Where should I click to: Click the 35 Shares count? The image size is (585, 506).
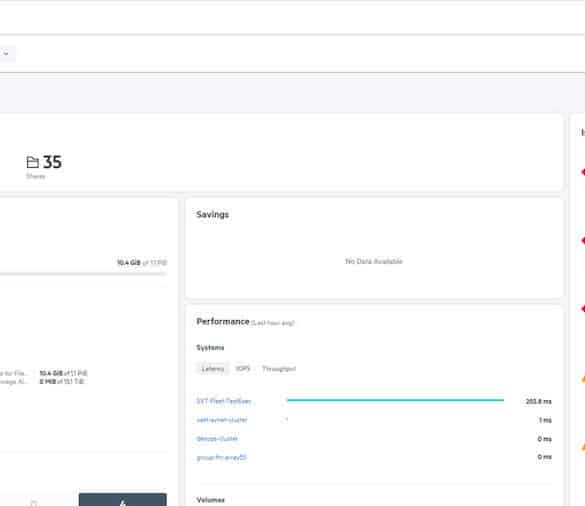click(x=52, y=162)
